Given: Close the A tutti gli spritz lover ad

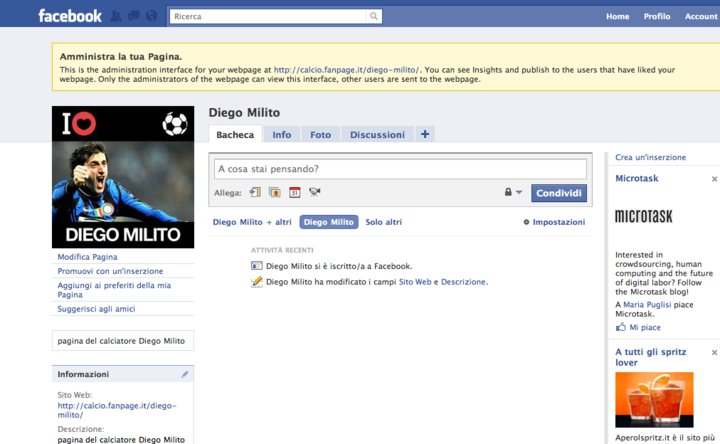Looking at the screenshot, I should pyautogui.click(x=714, y=352).
